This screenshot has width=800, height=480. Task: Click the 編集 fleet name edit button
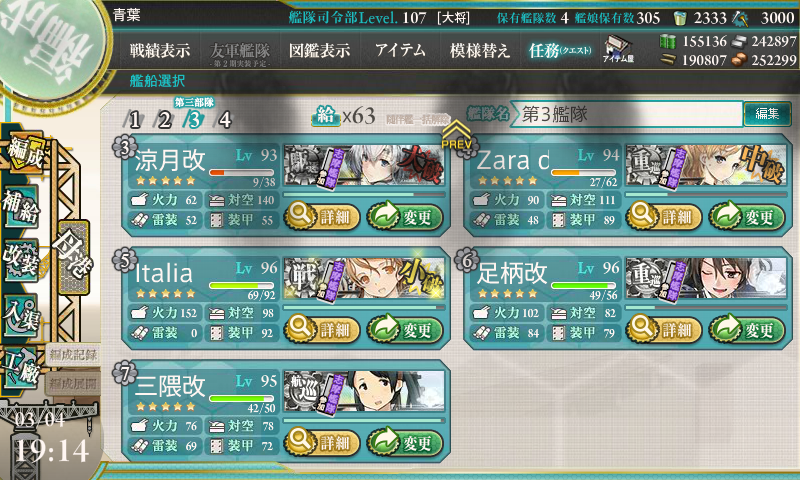point(767,113)
